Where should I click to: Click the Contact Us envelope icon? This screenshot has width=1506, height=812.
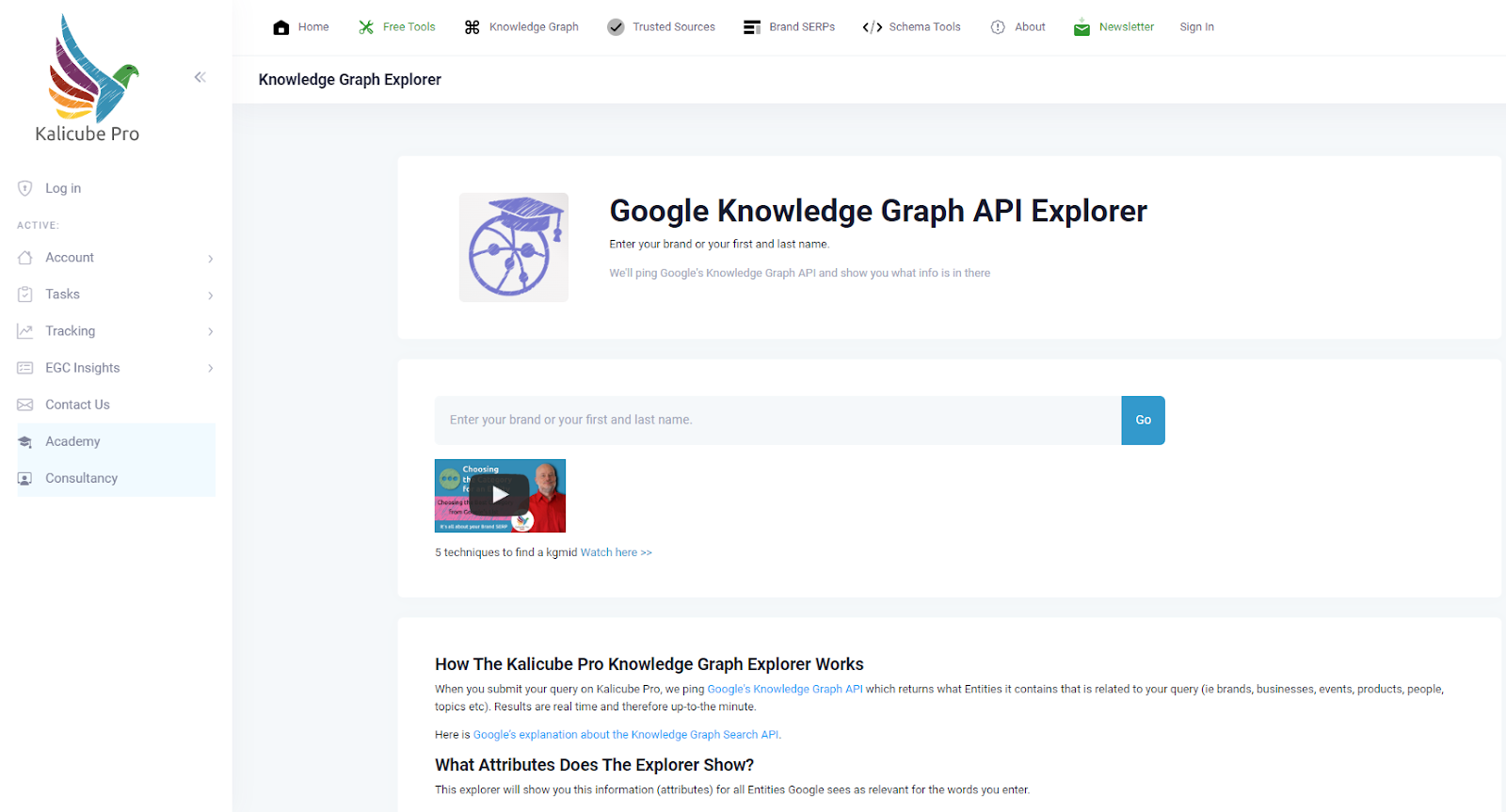[25, 405]
